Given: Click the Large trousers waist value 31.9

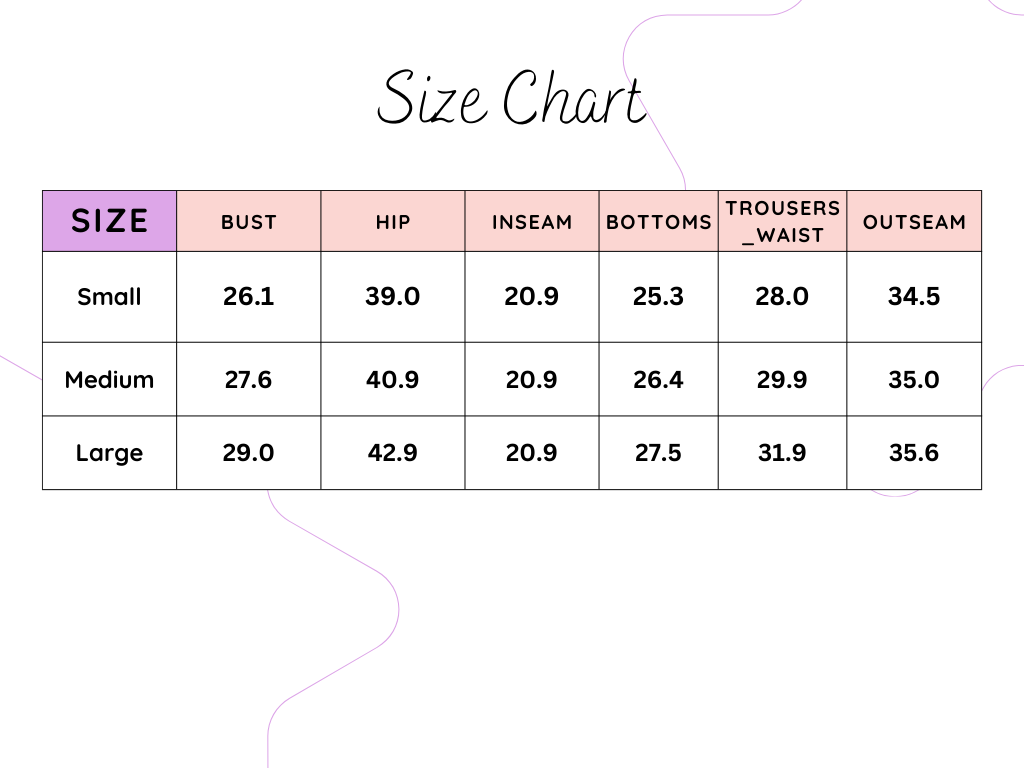Looking at the screenshot, I should 782,453.
